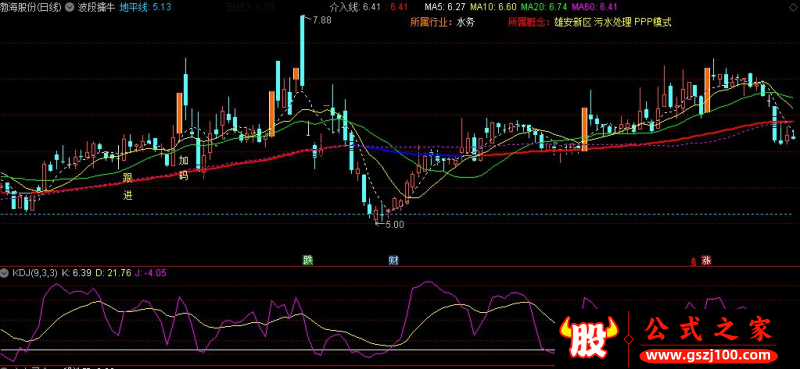
Task: Open dropdown arrow beside 渤海股份(日线)
Action: tap(69, 7)
